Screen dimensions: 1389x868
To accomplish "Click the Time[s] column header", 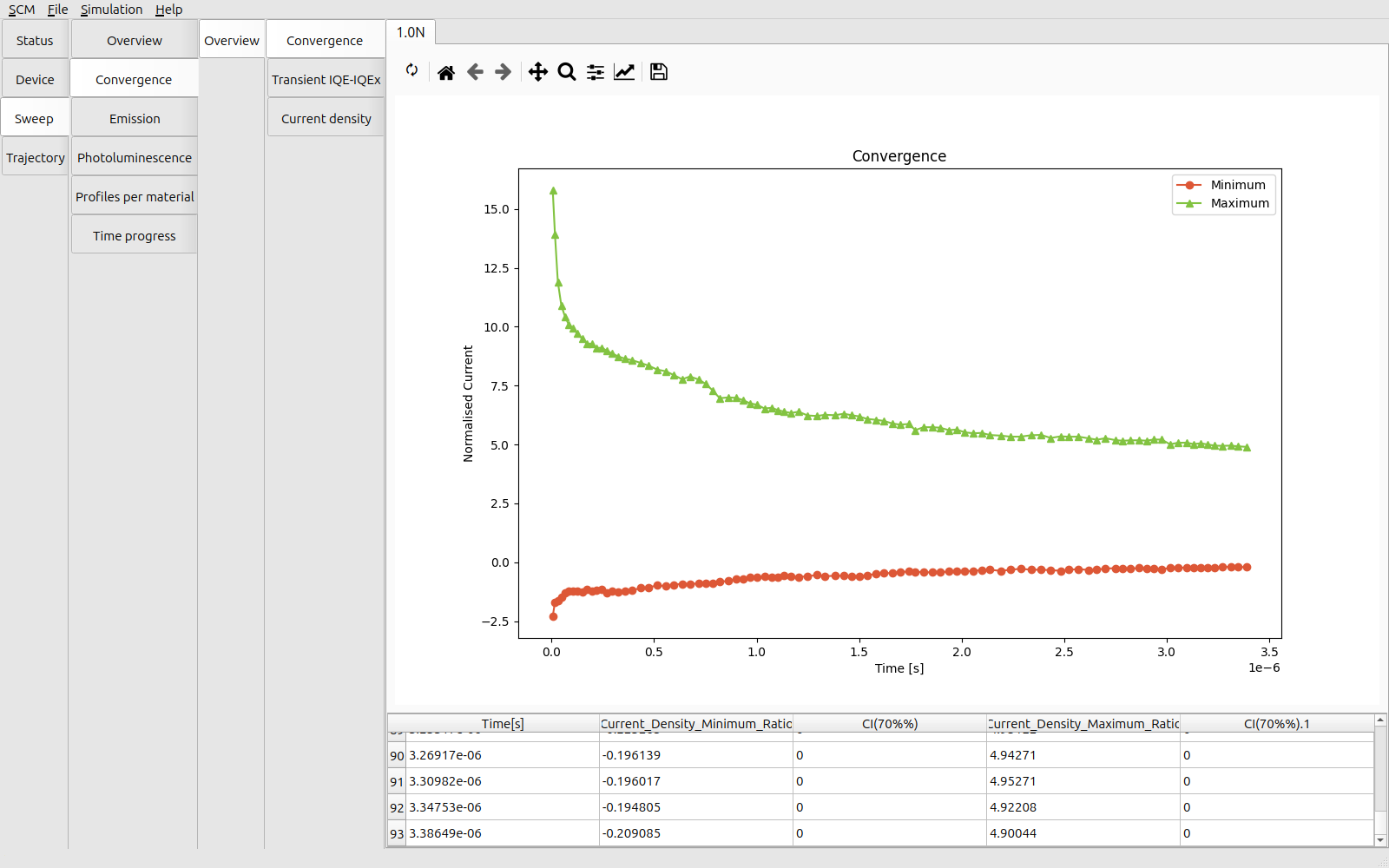I will pyautogui.click(x=503, y=724).
